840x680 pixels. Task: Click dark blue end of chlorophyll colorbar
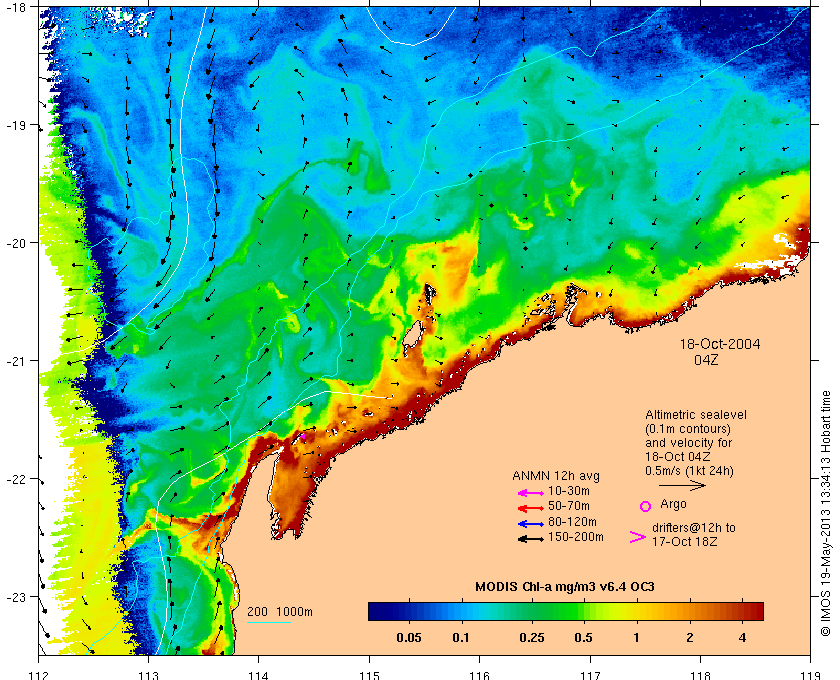pos(375,611)
